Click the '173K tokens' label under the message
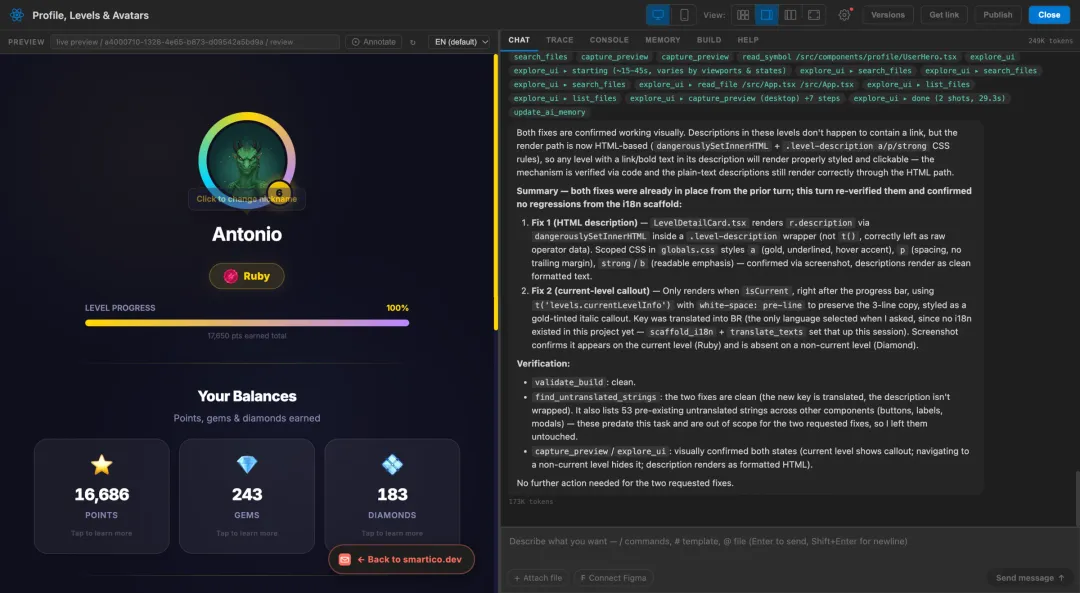Image resolution: width=1080 pixels, height=593 pixels. [x=530, y=501]
